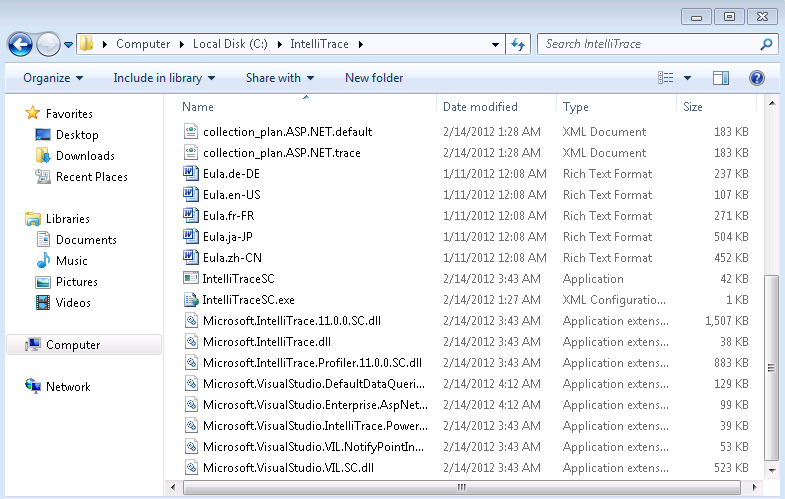Select Computer in the address breadcrumb

click(143, 44)
